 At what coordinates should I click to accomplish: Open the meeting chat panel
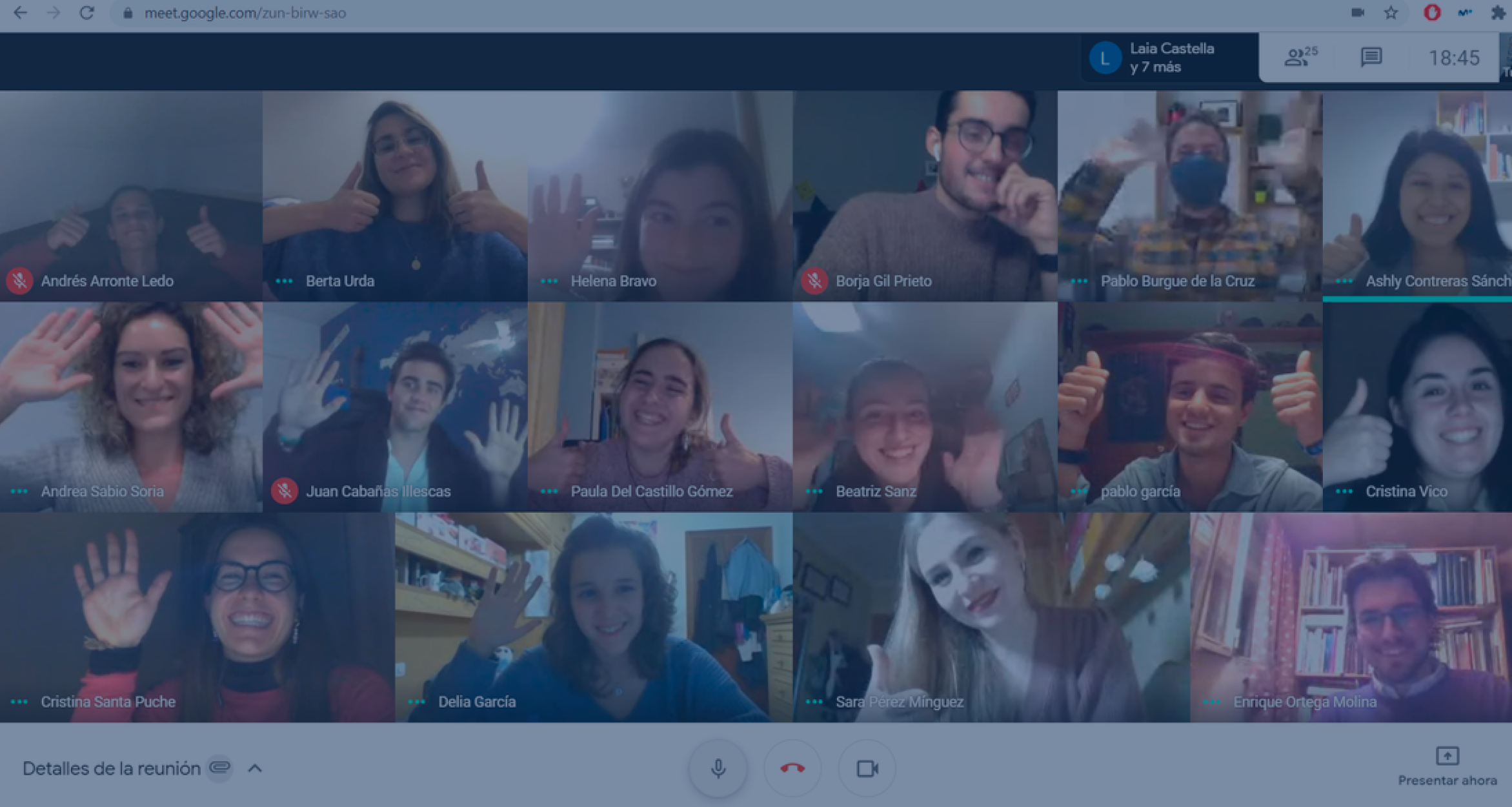[1371, 57]
